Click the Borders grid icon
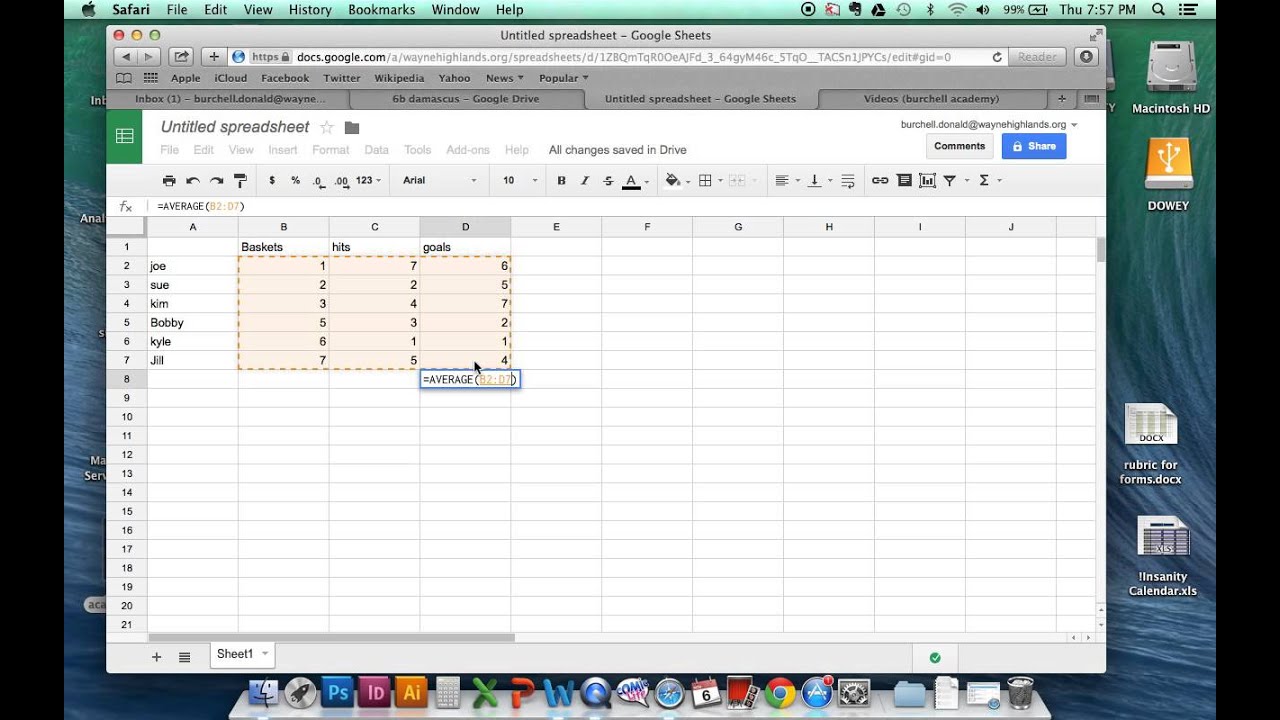 [705, 181]
